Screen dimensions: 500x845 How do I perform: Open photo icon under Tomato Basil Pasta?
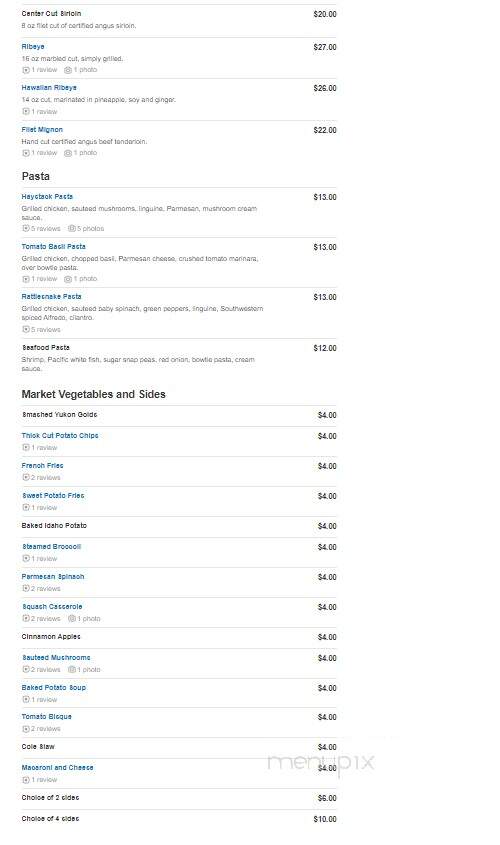(68, 279)
